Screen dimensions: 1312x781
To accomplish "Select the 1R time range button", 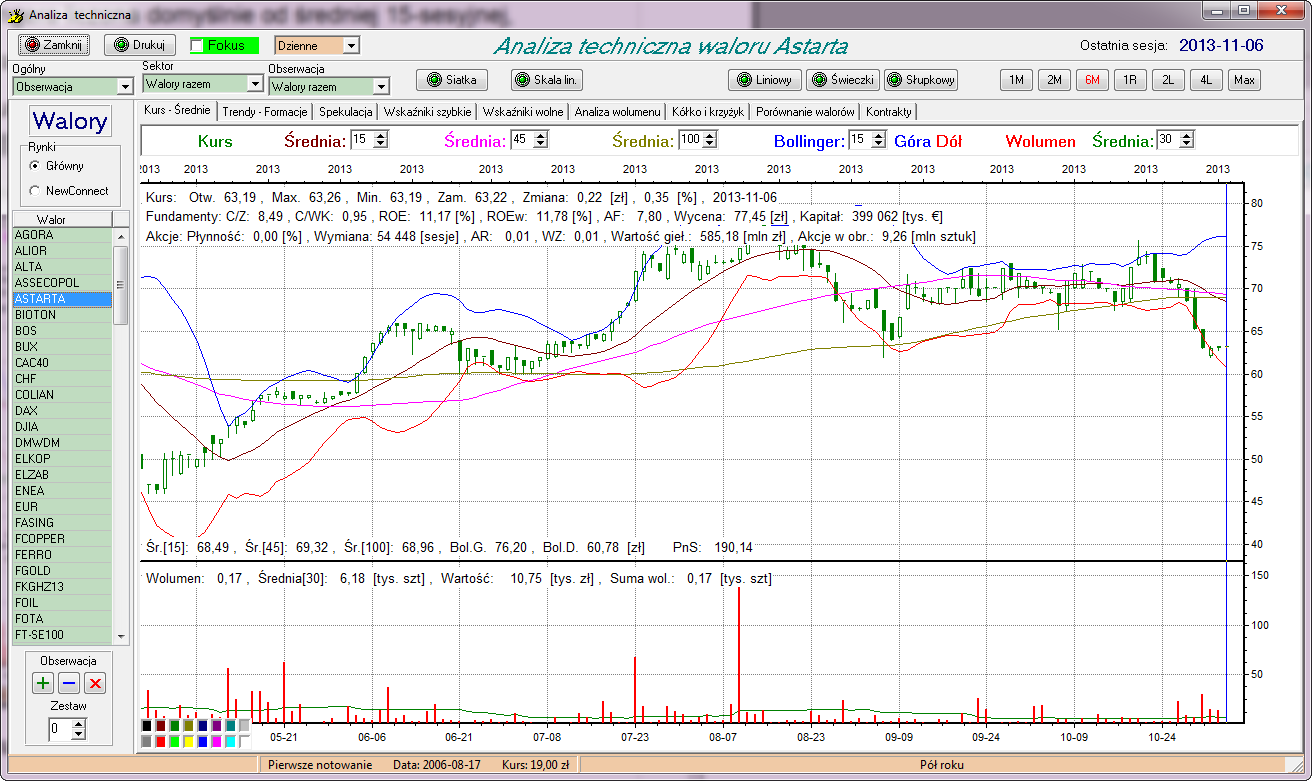I will [1130, 80].
